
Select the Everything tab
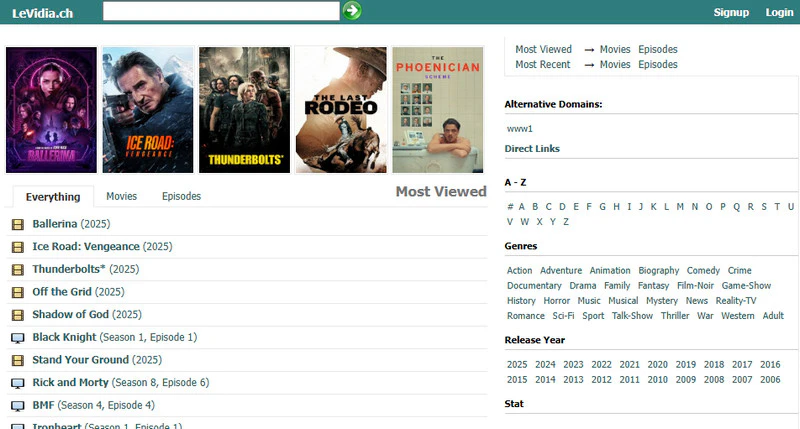coord(53,197)
